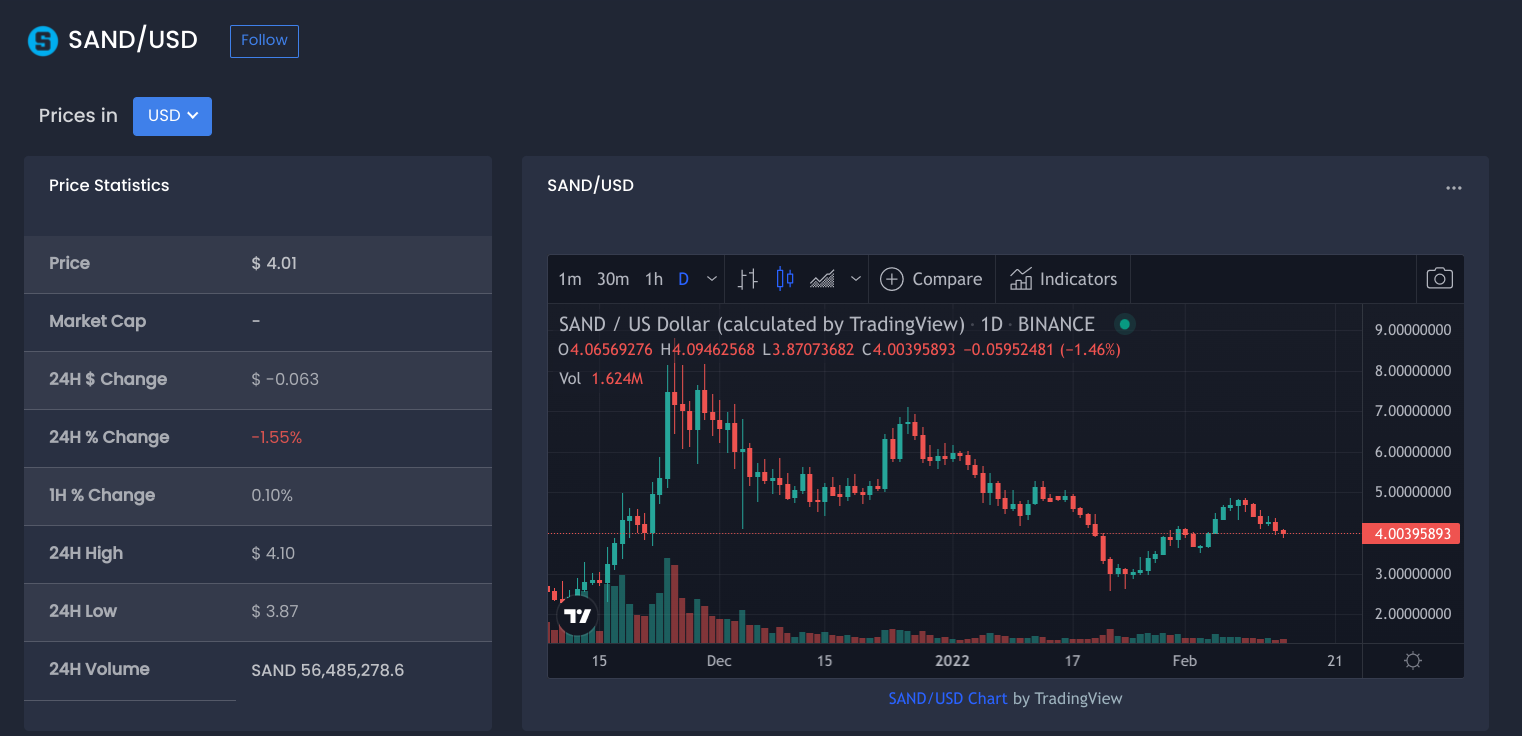This screenshot has width=1522, height=736.
Task: Click the green market status dot
Action: pyautogui.click(x=1125, y=324)
